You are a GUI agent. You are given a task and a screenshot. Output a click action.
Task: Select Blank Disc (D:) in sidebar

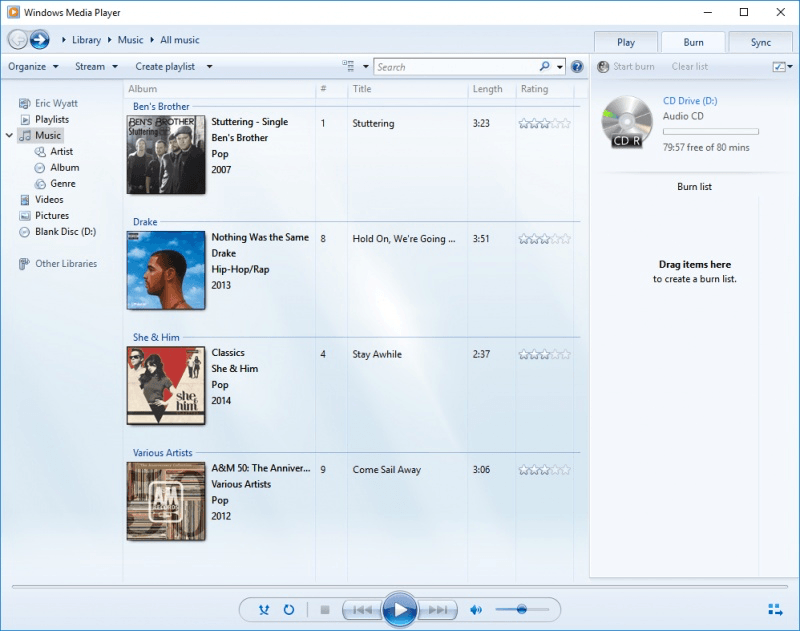(58, 232)
